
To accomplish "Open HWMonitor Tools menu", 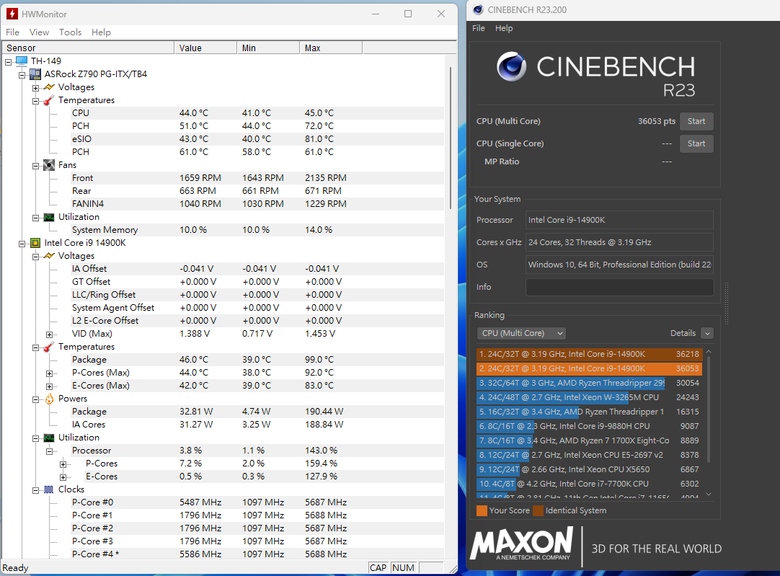I will [x=70, y=32].
